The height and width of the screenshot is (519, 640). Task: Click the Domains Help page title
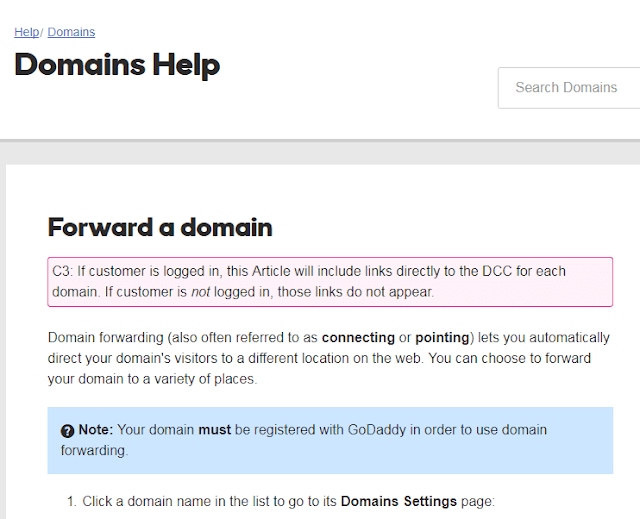pyautogui.click(x=117, y=65)
